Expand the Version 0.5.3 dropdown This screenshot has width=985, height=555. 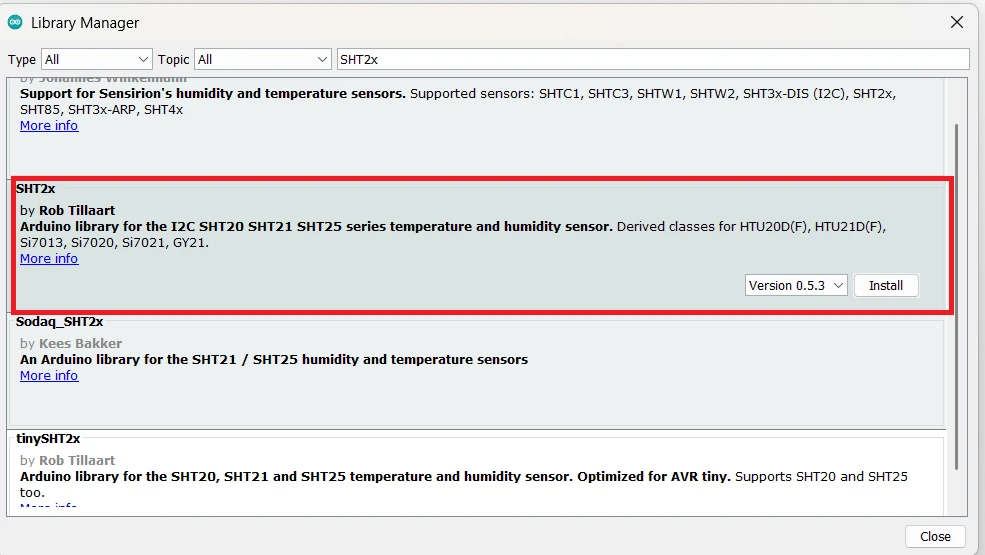(797, 285)
